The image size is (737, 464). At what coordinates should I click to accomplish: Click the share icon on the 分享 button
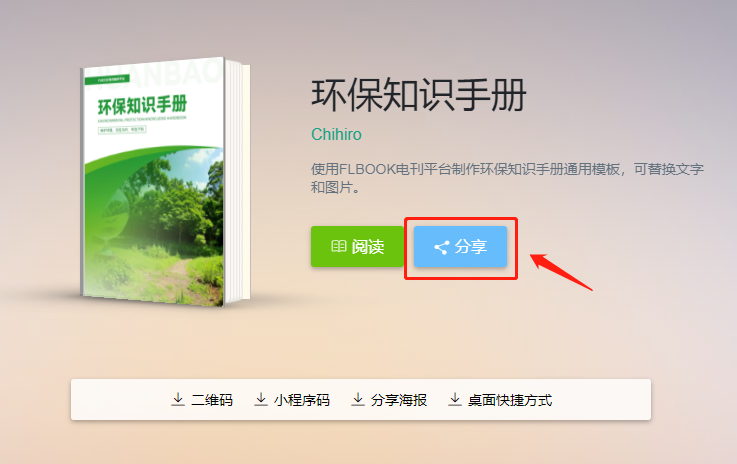(x=441, y=247)
